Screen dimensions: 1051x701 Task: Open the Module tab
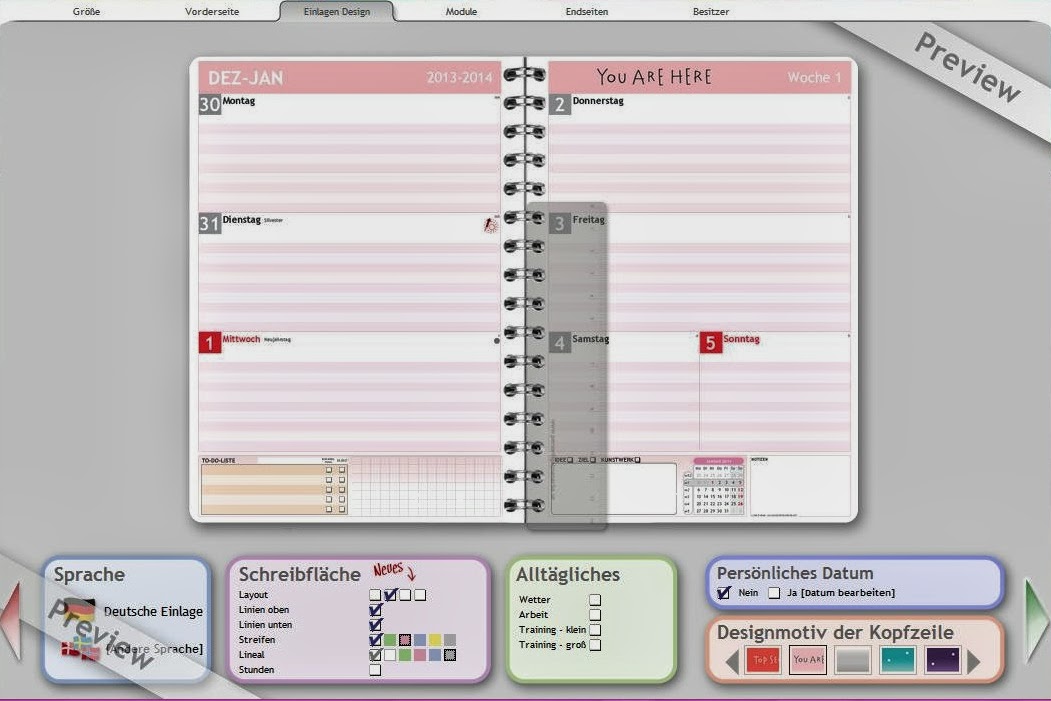point(461,11)
